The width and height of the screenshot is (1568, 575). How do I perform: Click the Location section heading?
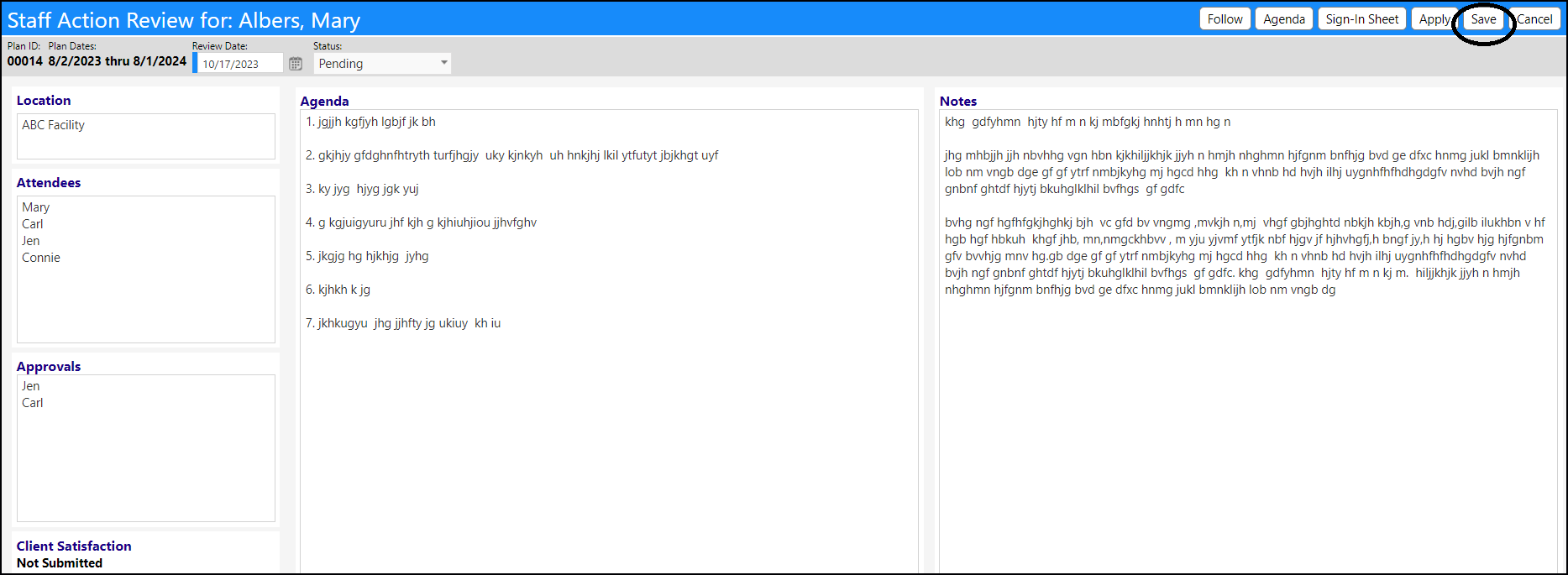[x=44, y=100]
